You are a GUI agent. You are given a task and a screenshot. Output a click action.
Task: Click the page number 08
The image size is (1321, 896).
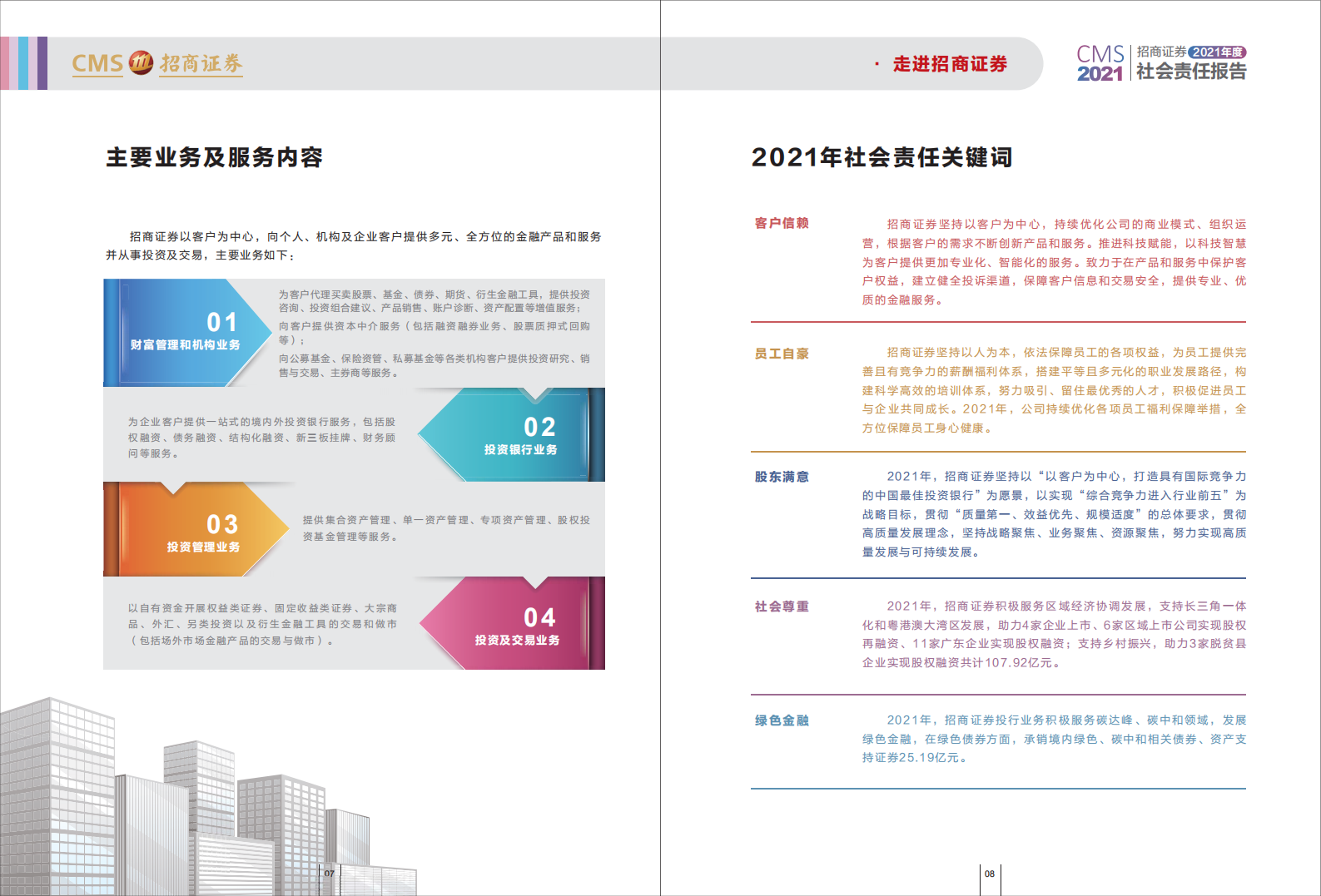(x=990, y=874)
